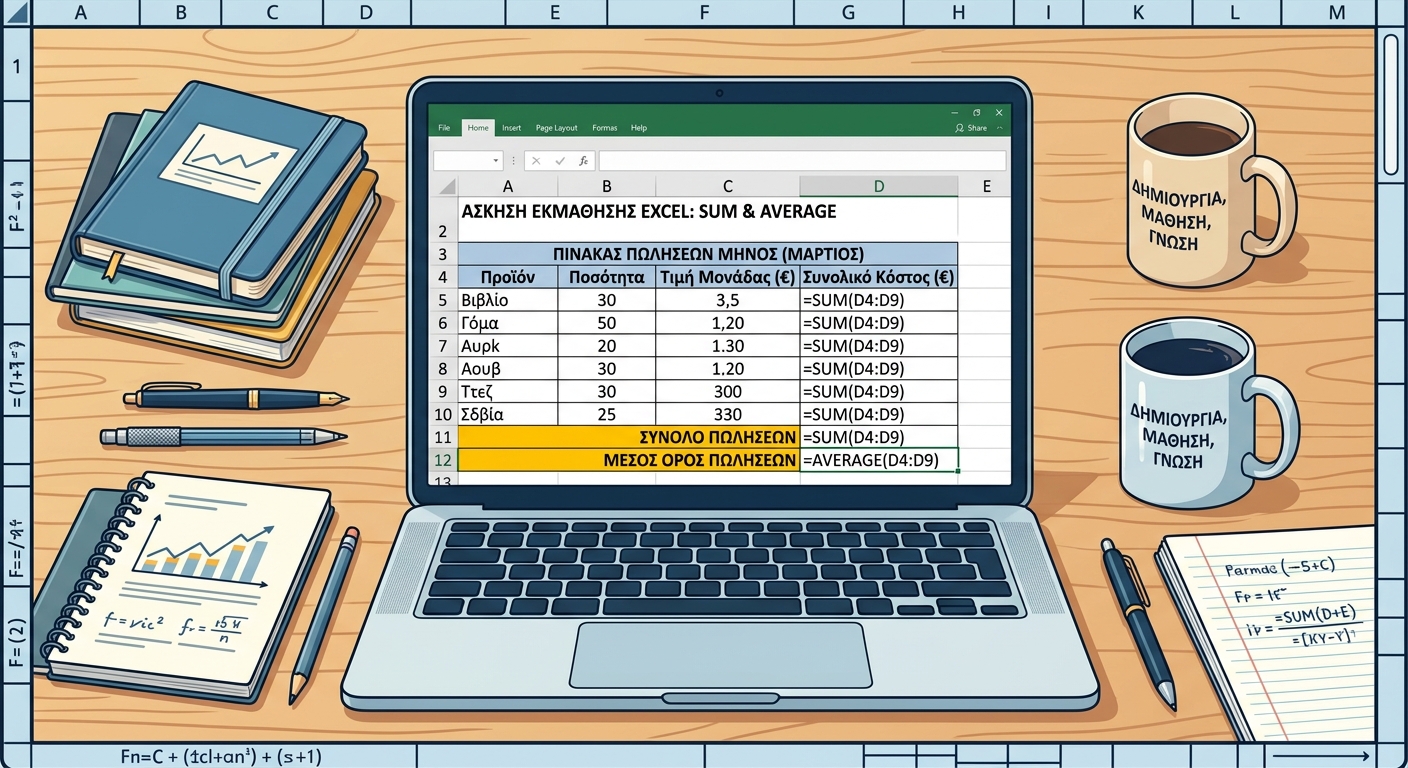
Task: Select the 'Γόμα' product cell
Action: coord(508,323)
